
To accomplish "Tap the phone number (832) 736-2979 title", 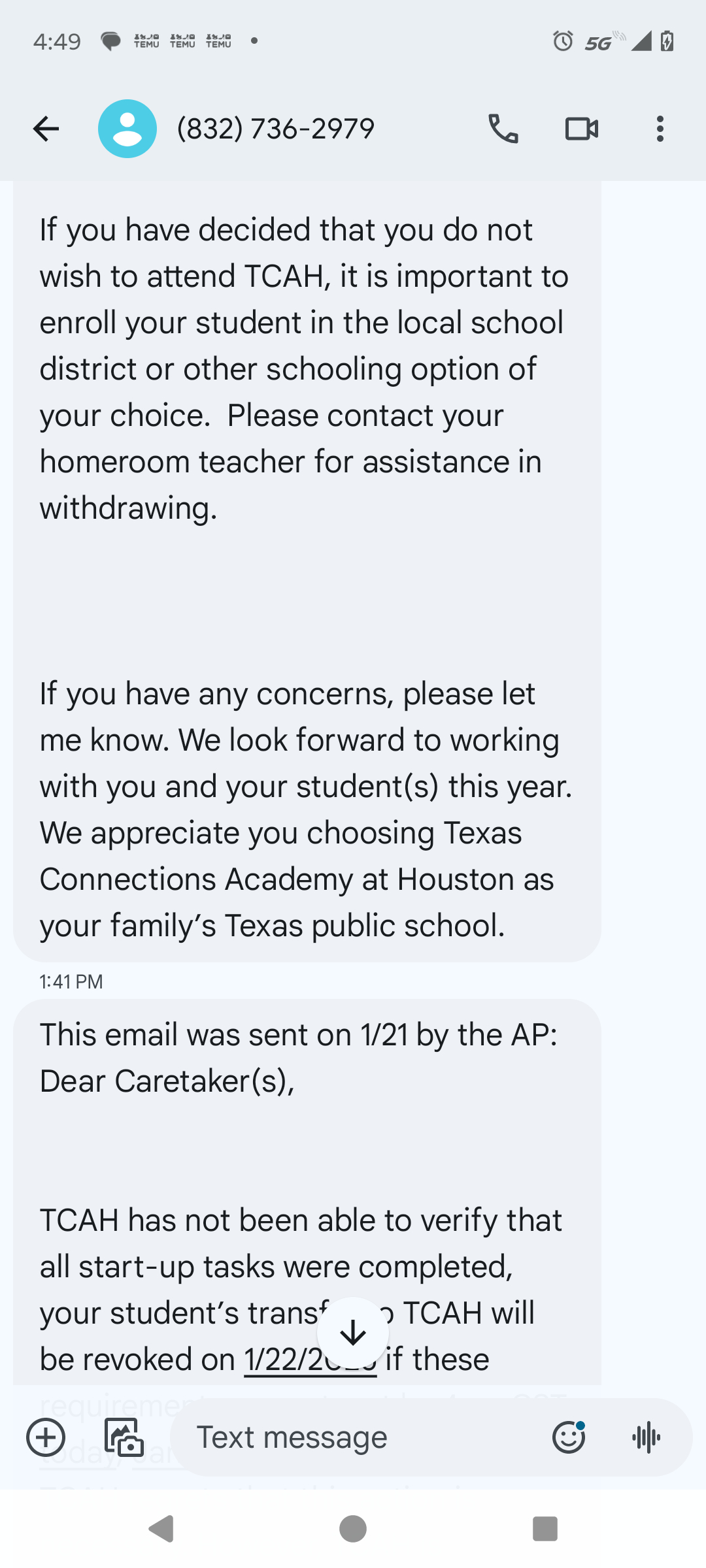I will (276, 129).
